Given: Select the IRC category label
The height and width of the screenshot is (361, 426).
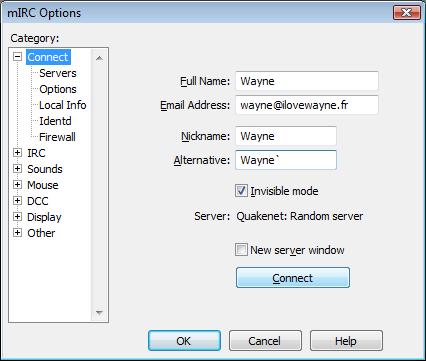Looking at the screenshot, I should [x=36, y=153].
